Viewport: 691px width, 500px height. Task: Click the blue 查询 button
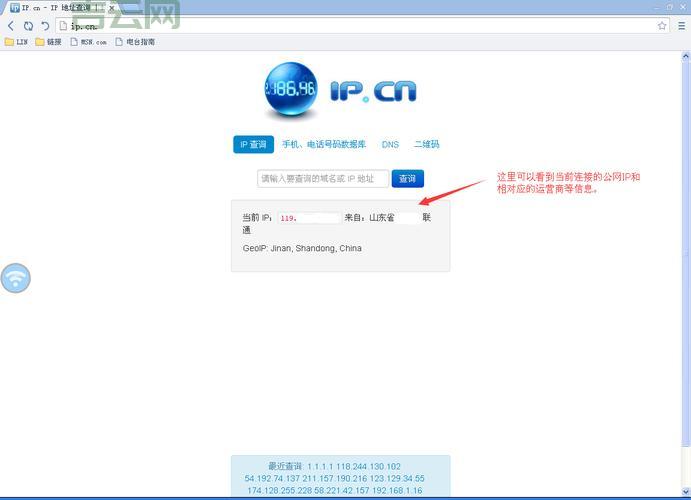click(x=408, y=178)
